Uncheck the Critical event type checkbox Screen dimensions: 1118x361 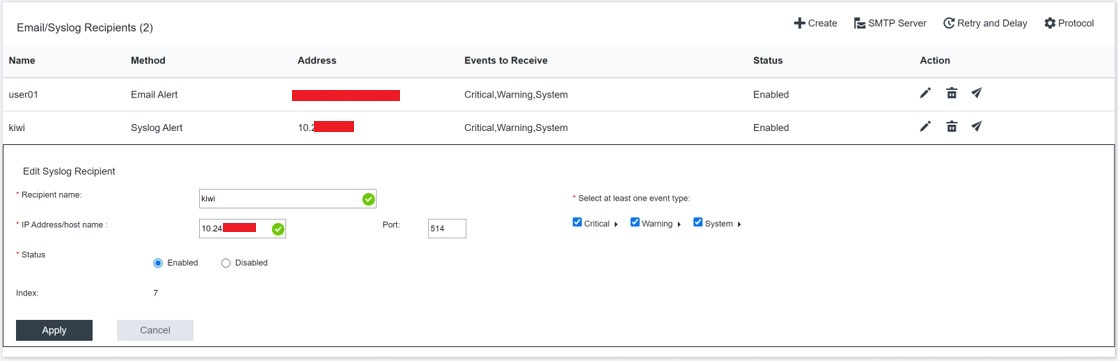coord(577,223)
